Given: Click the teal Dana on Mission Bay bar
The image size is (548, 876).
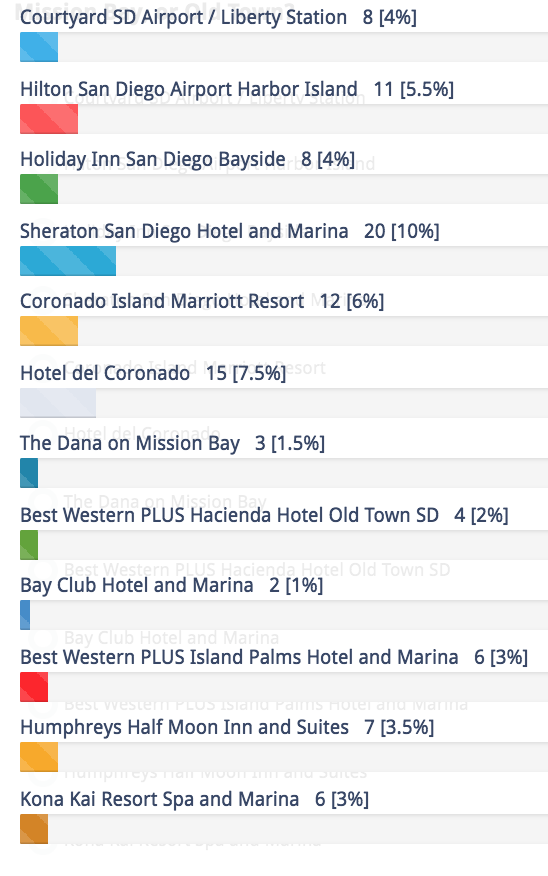Looking at the screenshot, I should pyautogui.click(x=29, y=473).
